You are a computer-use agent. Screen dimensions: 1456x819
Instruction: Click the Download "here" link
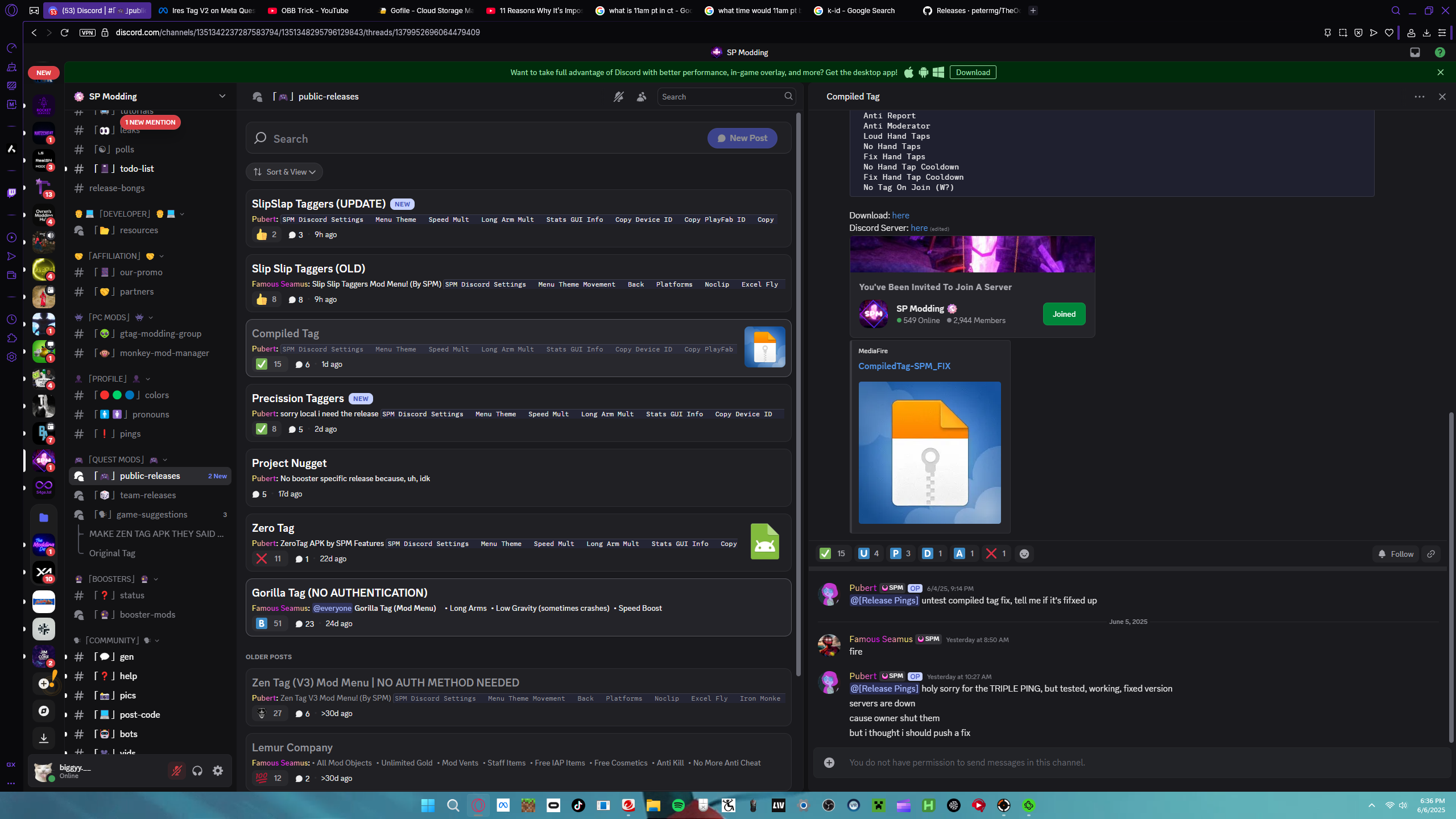[x=900, y=216]
